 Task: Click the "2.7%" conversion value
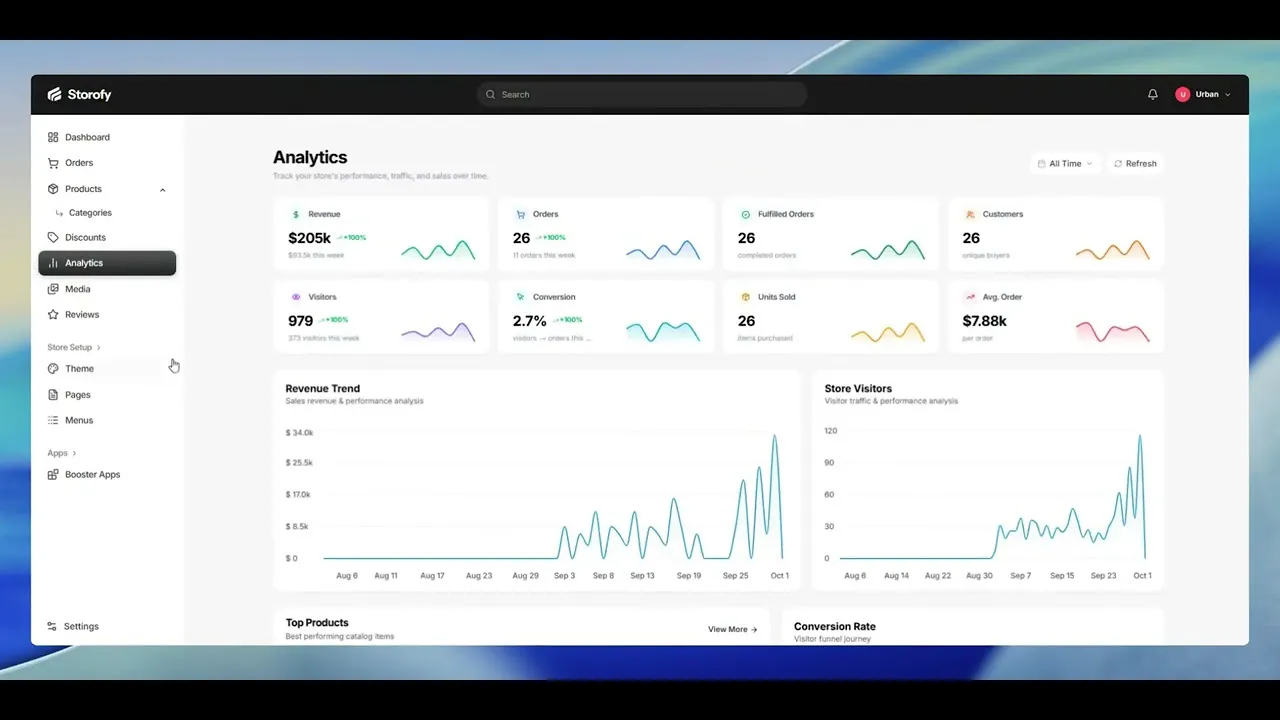[530, 321]
